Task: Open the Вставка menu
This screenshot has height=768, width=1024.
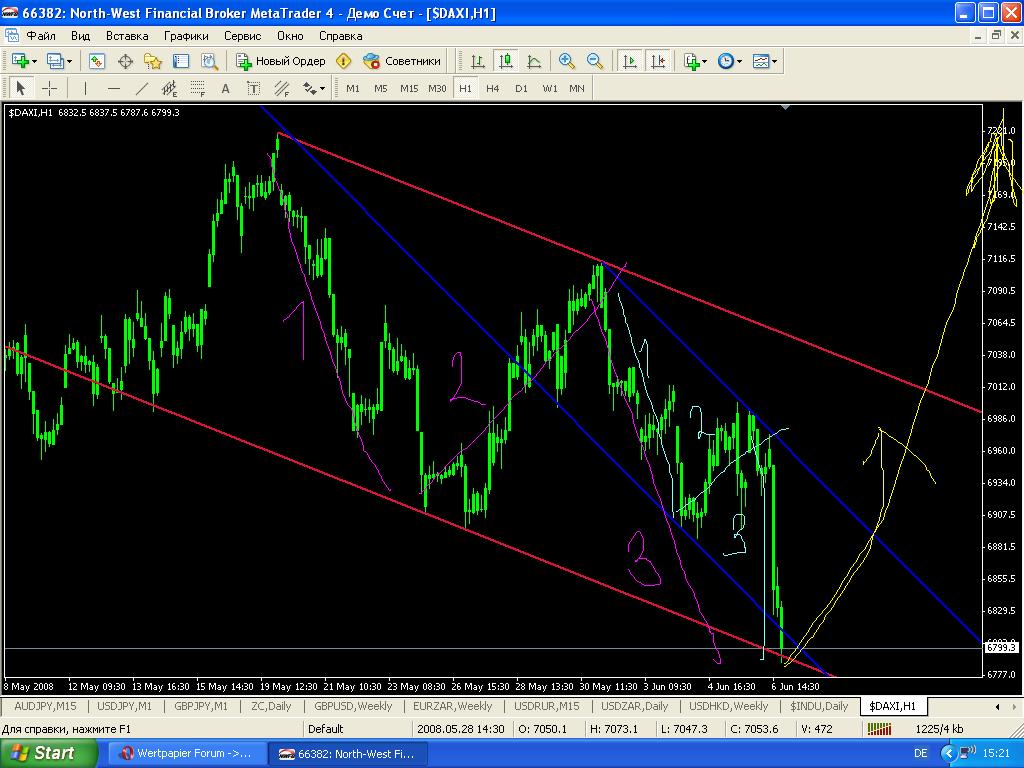Action: click(127, 36)
